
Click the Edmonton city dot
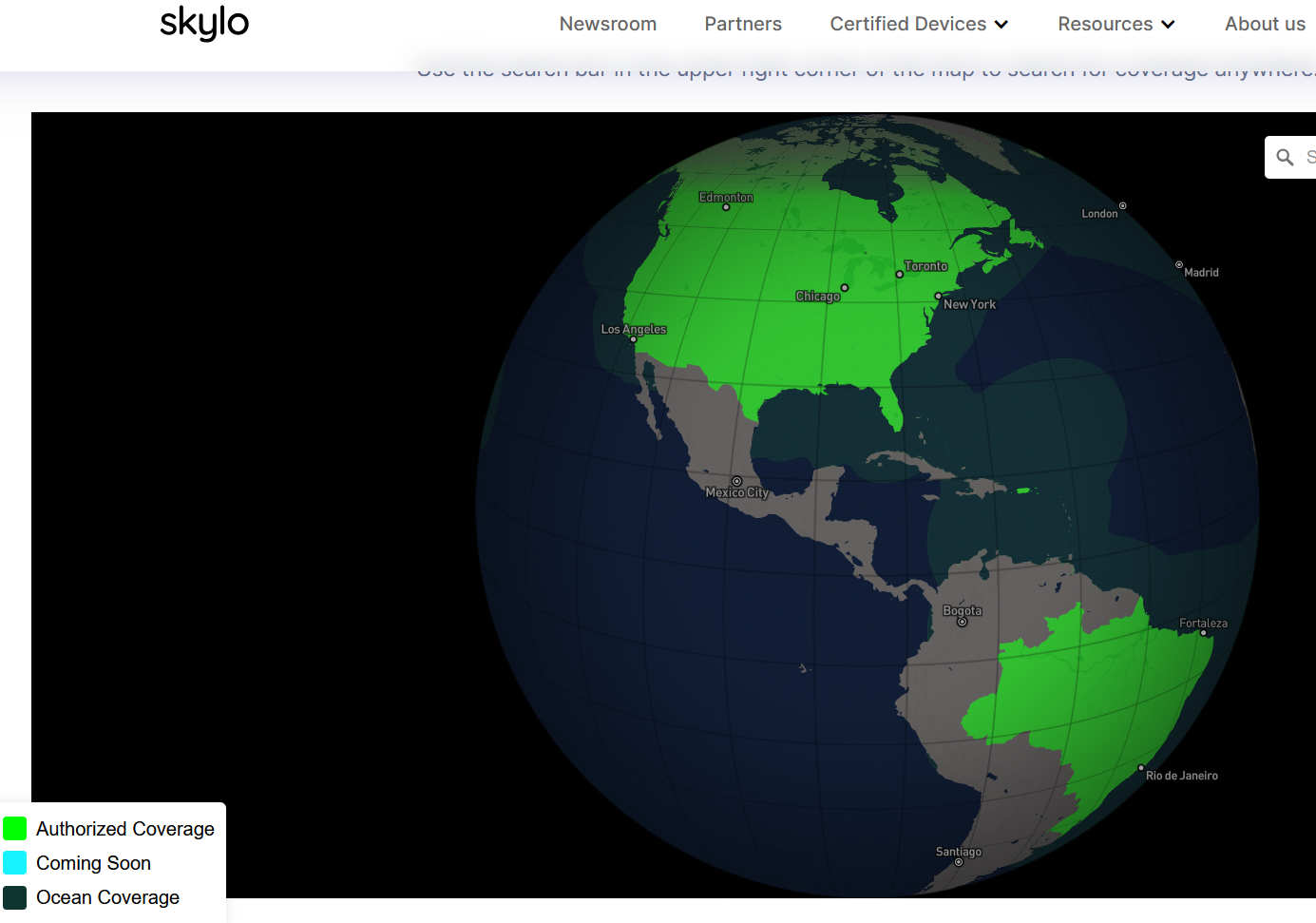pos(726,207)
